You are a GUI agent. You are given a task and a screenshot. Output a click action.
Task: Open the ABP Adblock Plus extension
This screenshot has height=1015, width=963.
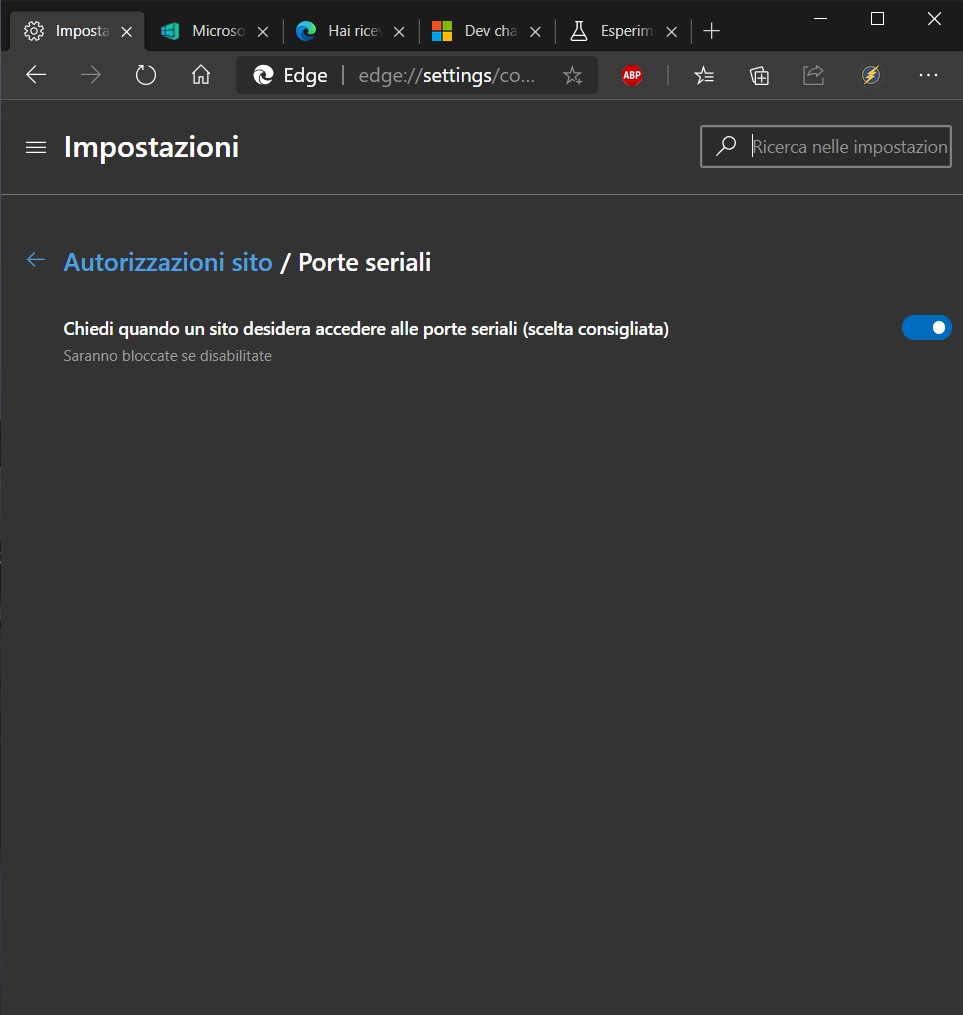tap(632, 76)
